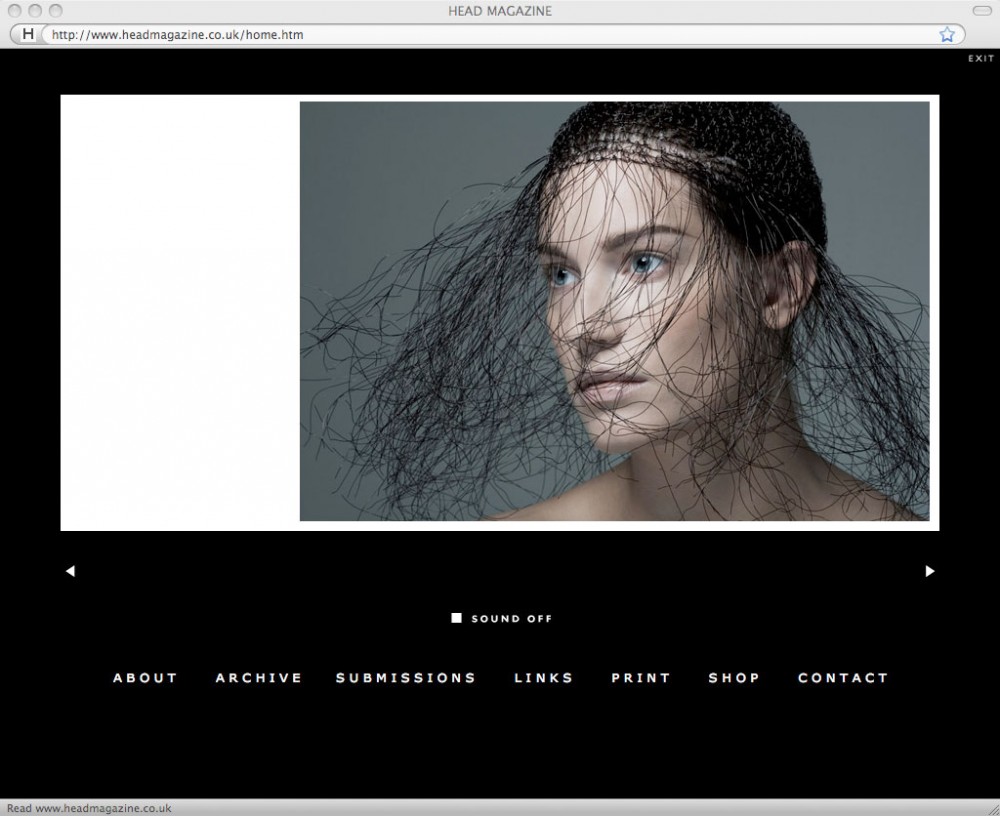This screenshot has width=1000, height=816.
Task: Click the HEAD MAGAZINE window title
Action: [500, 11]
